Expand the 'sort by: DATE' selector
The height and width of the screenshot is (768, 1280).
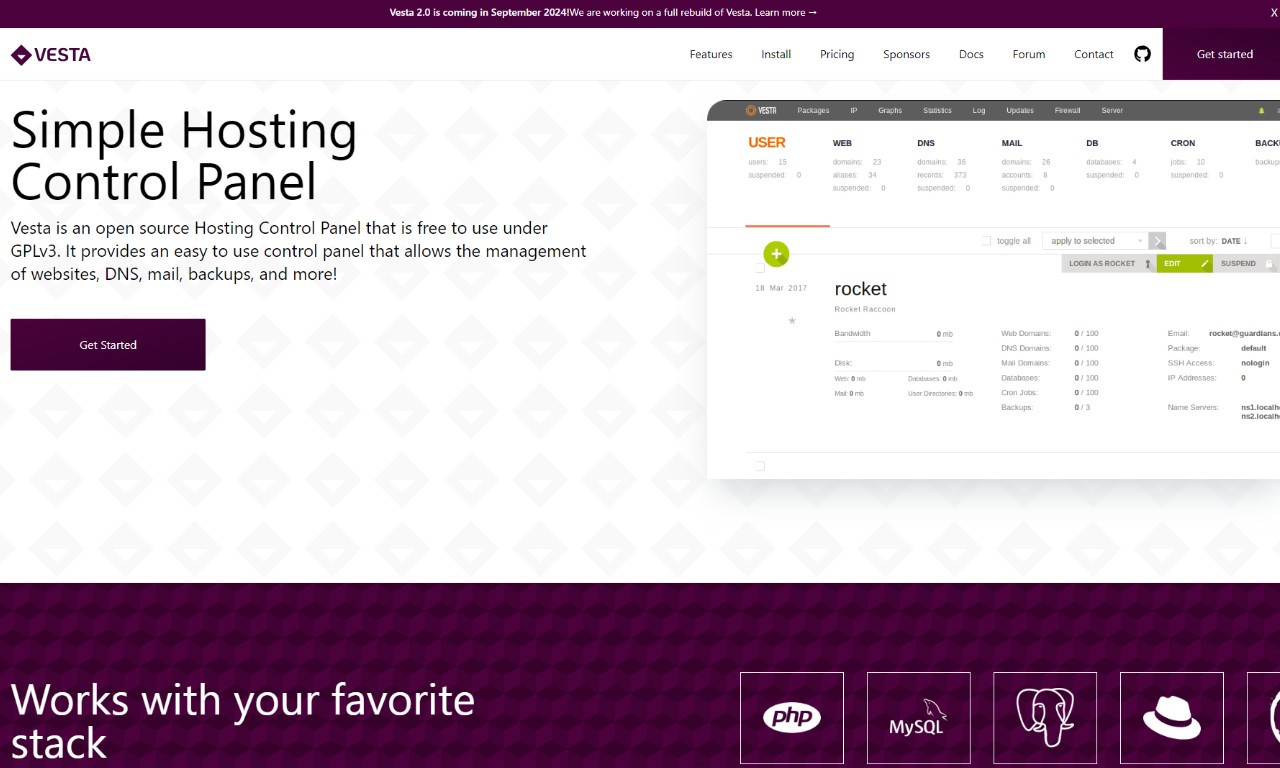point(1218,241)
